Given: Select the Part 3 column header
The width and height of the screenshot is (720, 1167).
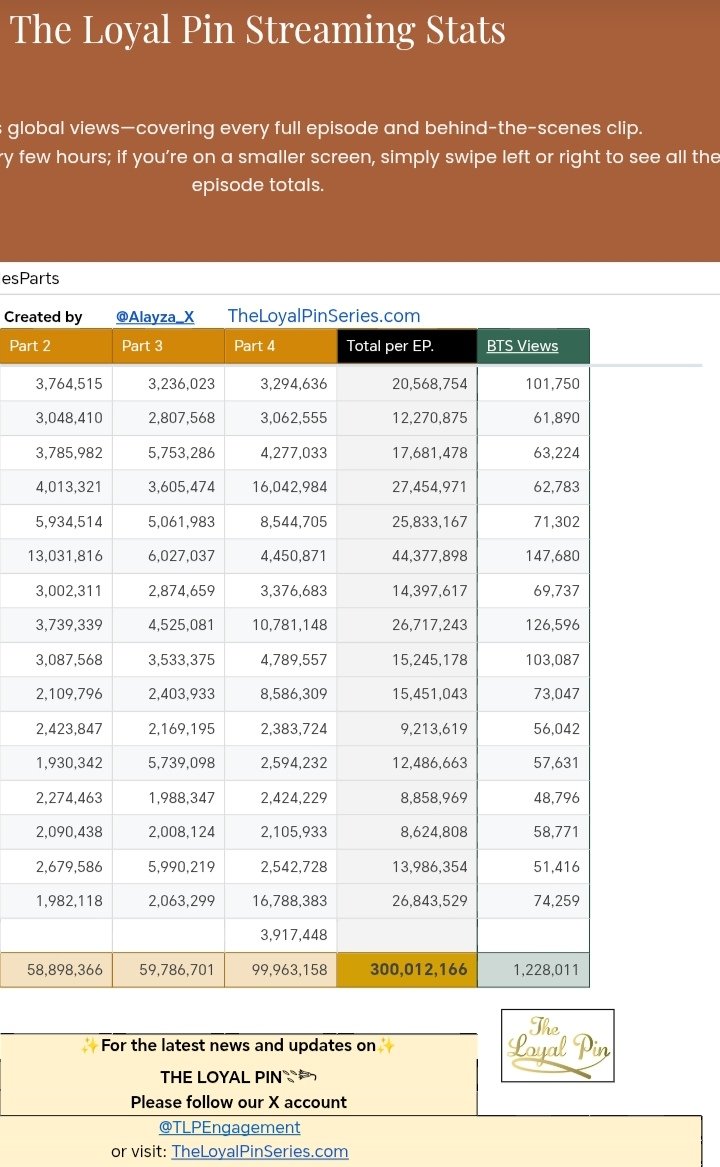Looking at the screenshot, I should pyautogui.click(x=168, y=346).
